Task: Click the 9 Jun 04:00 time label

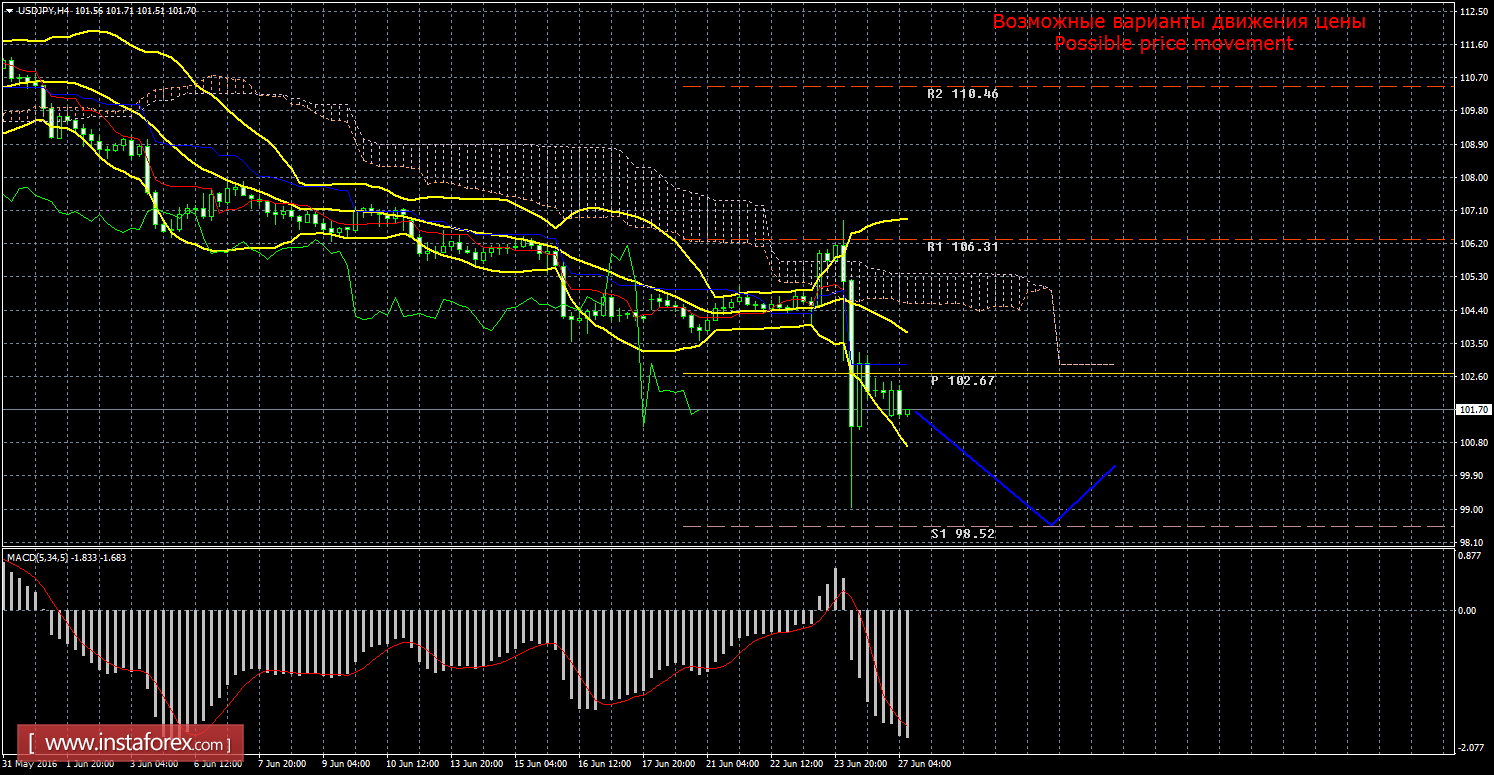Action: coord(346,764)
